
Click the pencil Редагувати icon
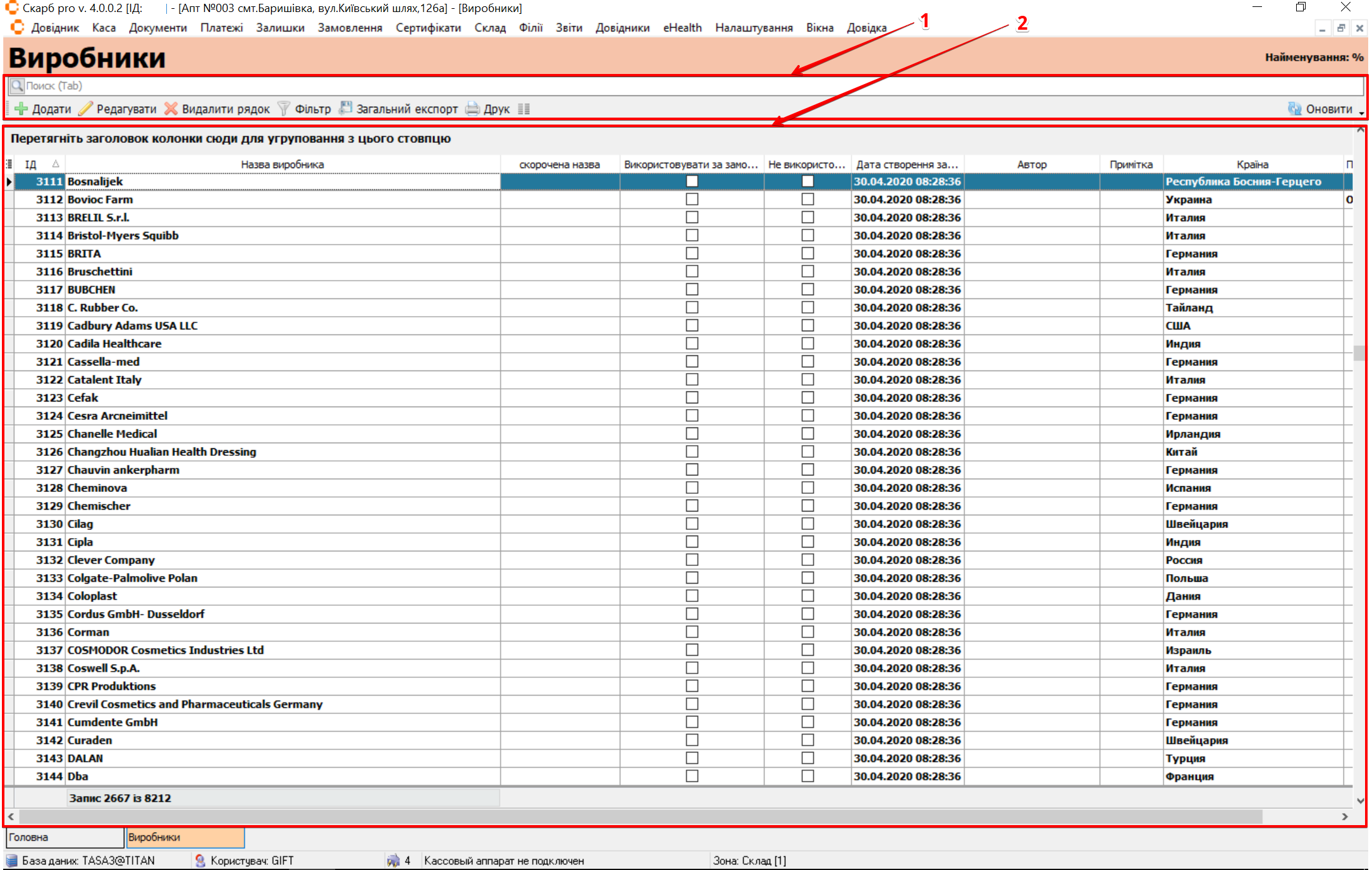86,109
